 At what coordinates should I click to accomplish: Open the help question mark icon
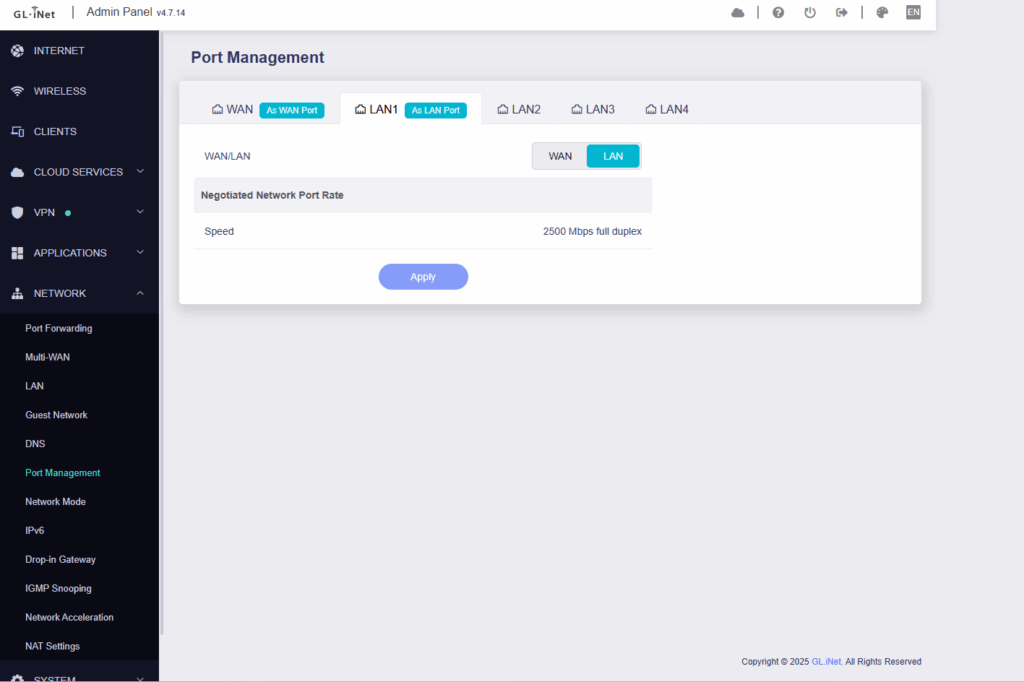tap(778, 12)
